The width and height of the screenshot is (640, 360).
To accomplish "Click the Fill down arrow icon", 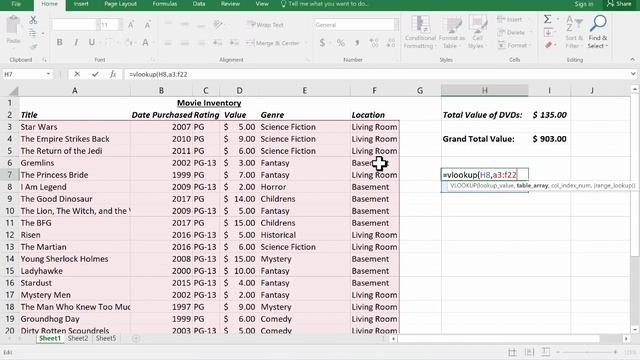I will point(548,32).
